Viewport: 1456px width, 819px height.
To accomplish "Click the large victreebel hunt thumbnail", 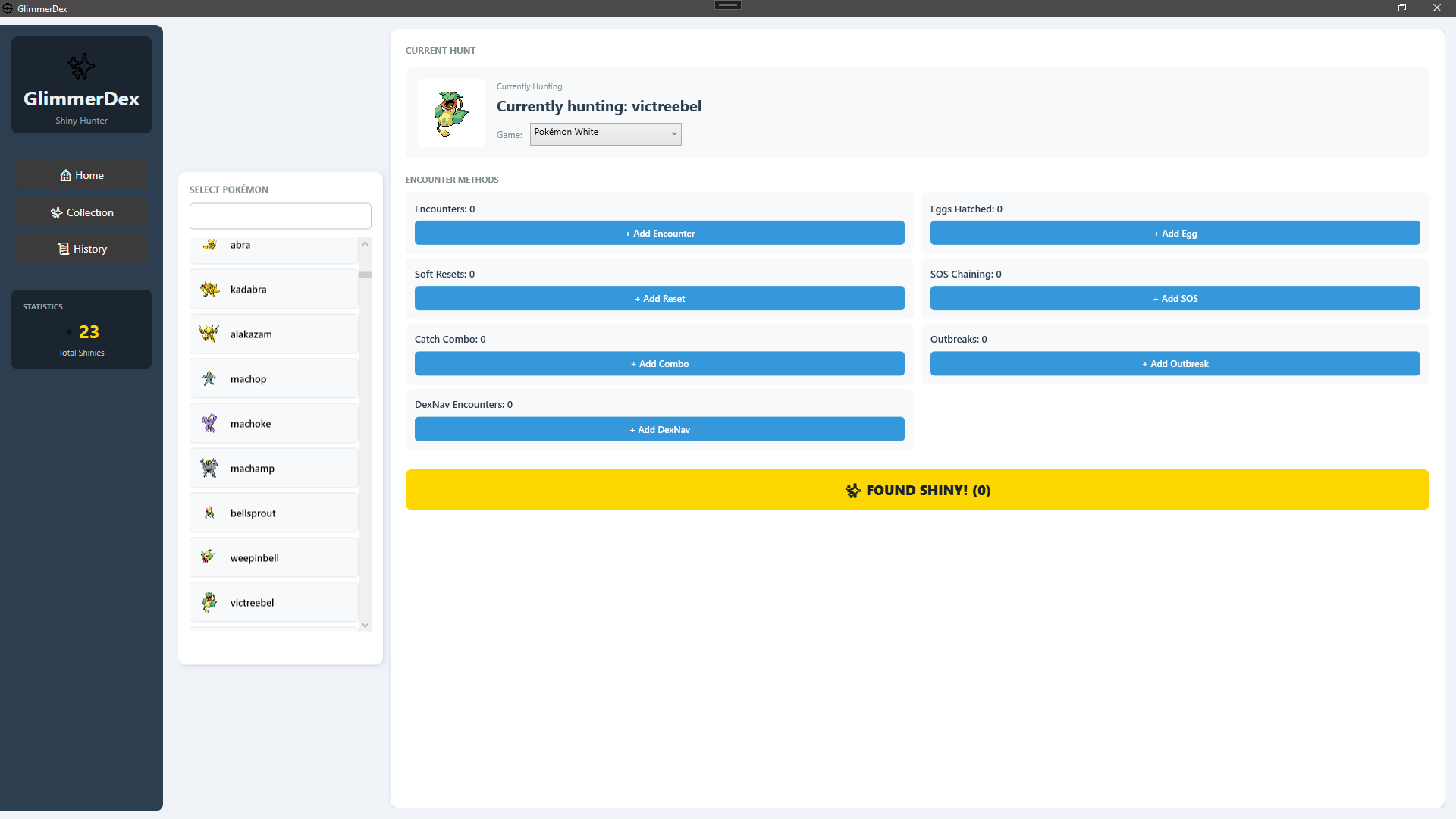I will pos(450,113).
